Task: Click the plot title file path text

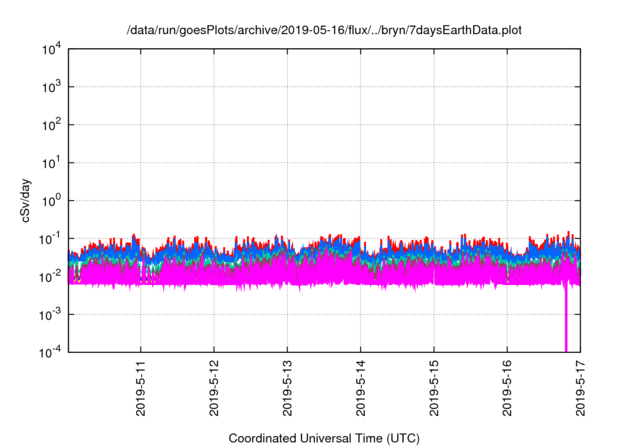Action: 324,31
